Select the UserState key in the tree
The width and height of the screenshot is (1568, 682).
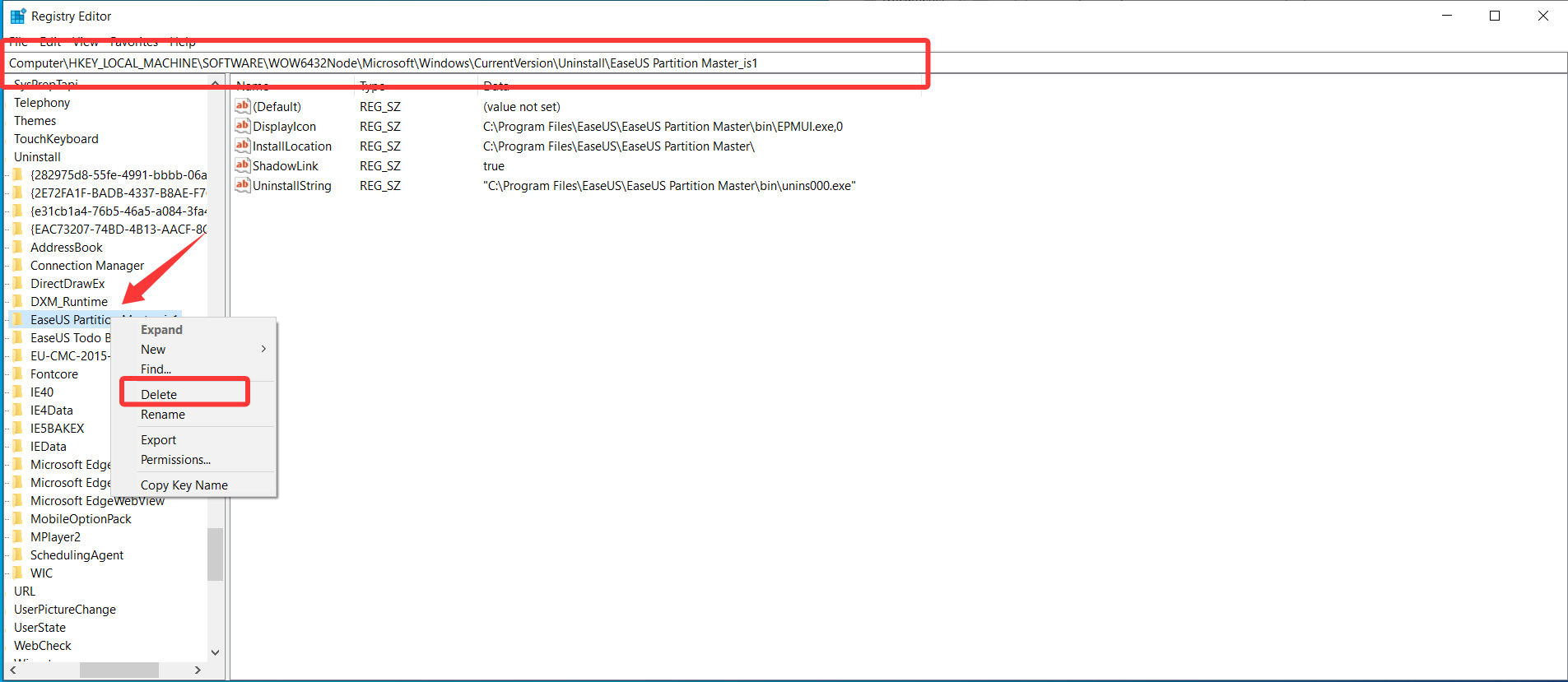tap(40, 627)
